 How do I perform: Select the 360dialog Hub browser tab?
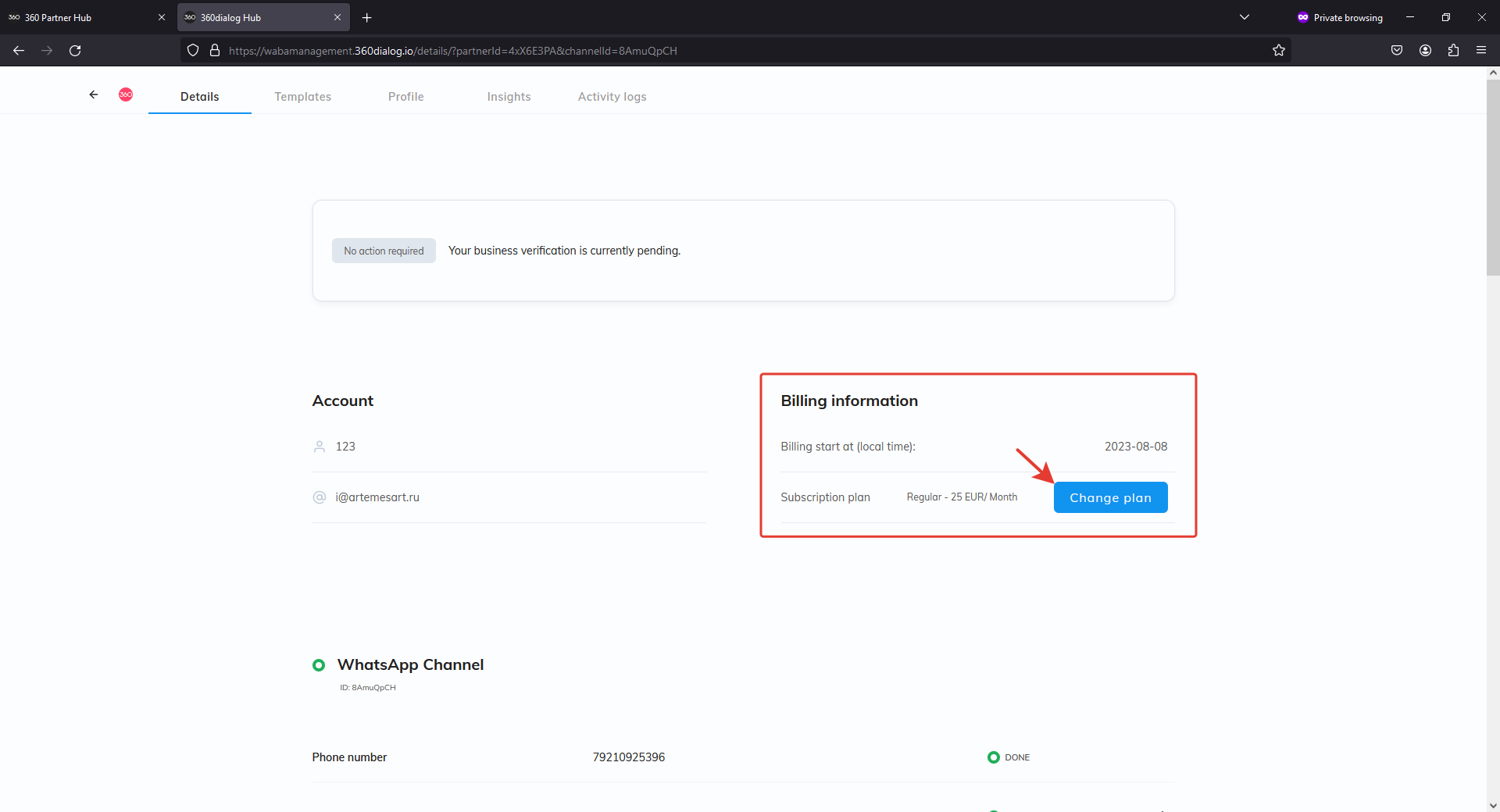pos(263,17)
